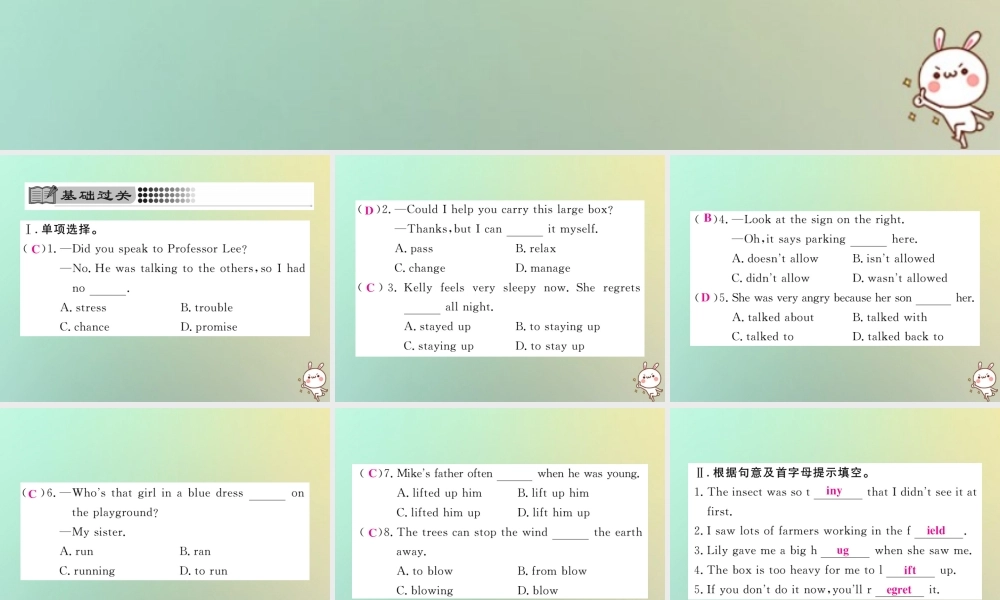Select option 'A. talked about'
1000x600 pixels.
[772, 318]
